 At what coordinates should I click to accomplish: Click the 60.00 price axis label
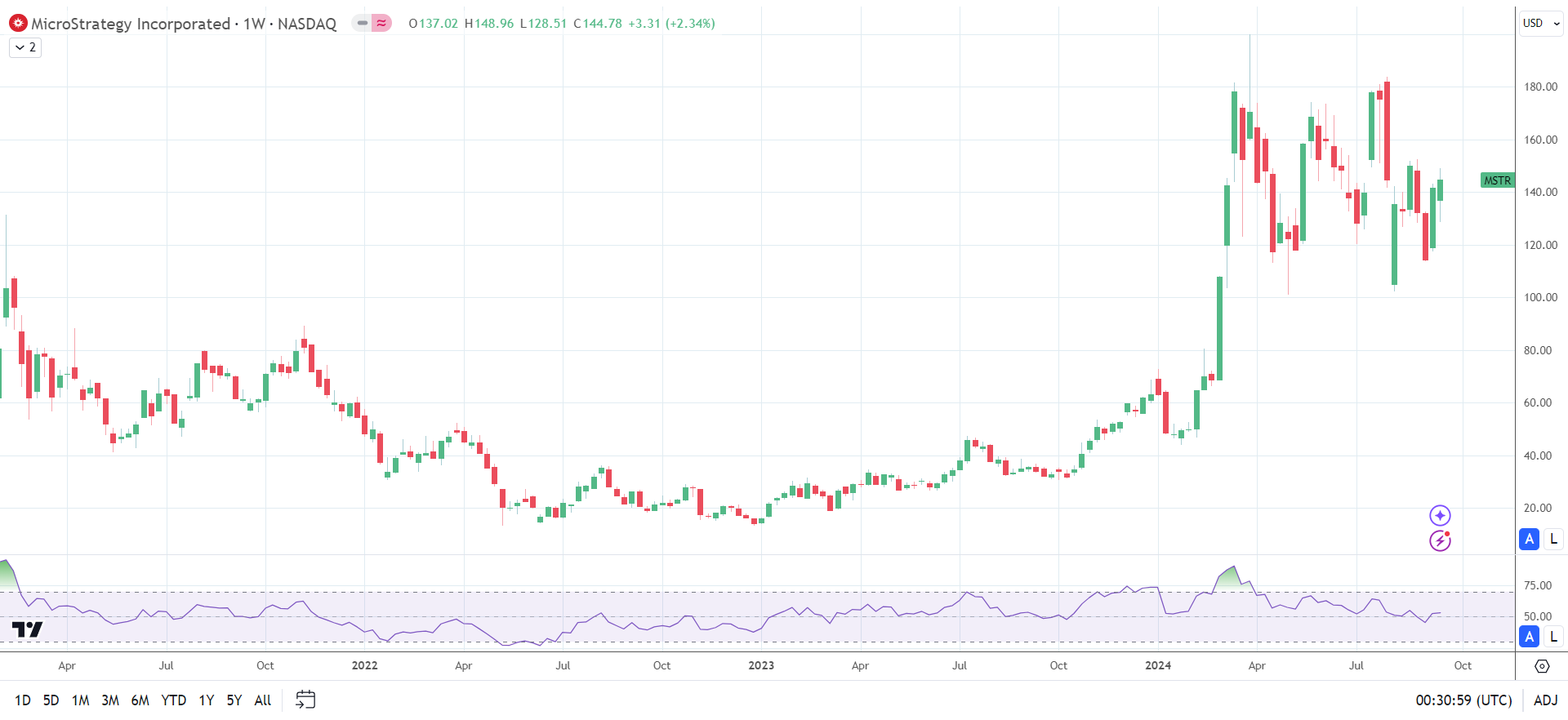point(1537,402)
